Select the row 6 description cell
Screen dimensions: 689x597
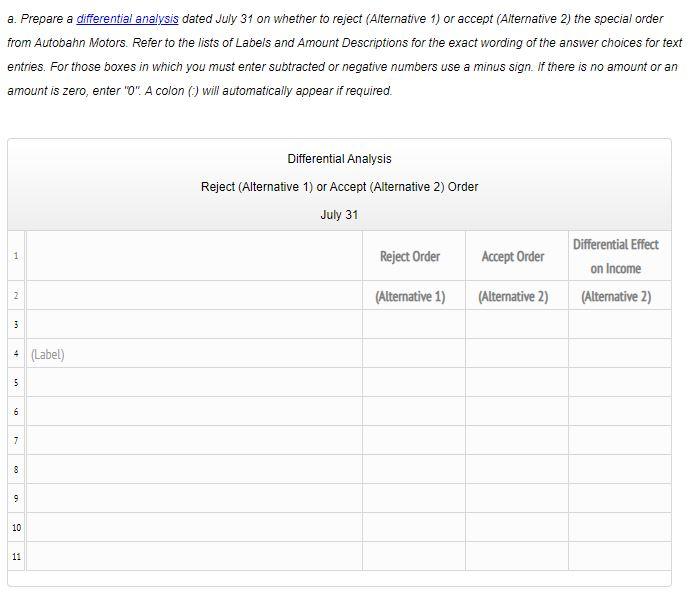[194, 412]
